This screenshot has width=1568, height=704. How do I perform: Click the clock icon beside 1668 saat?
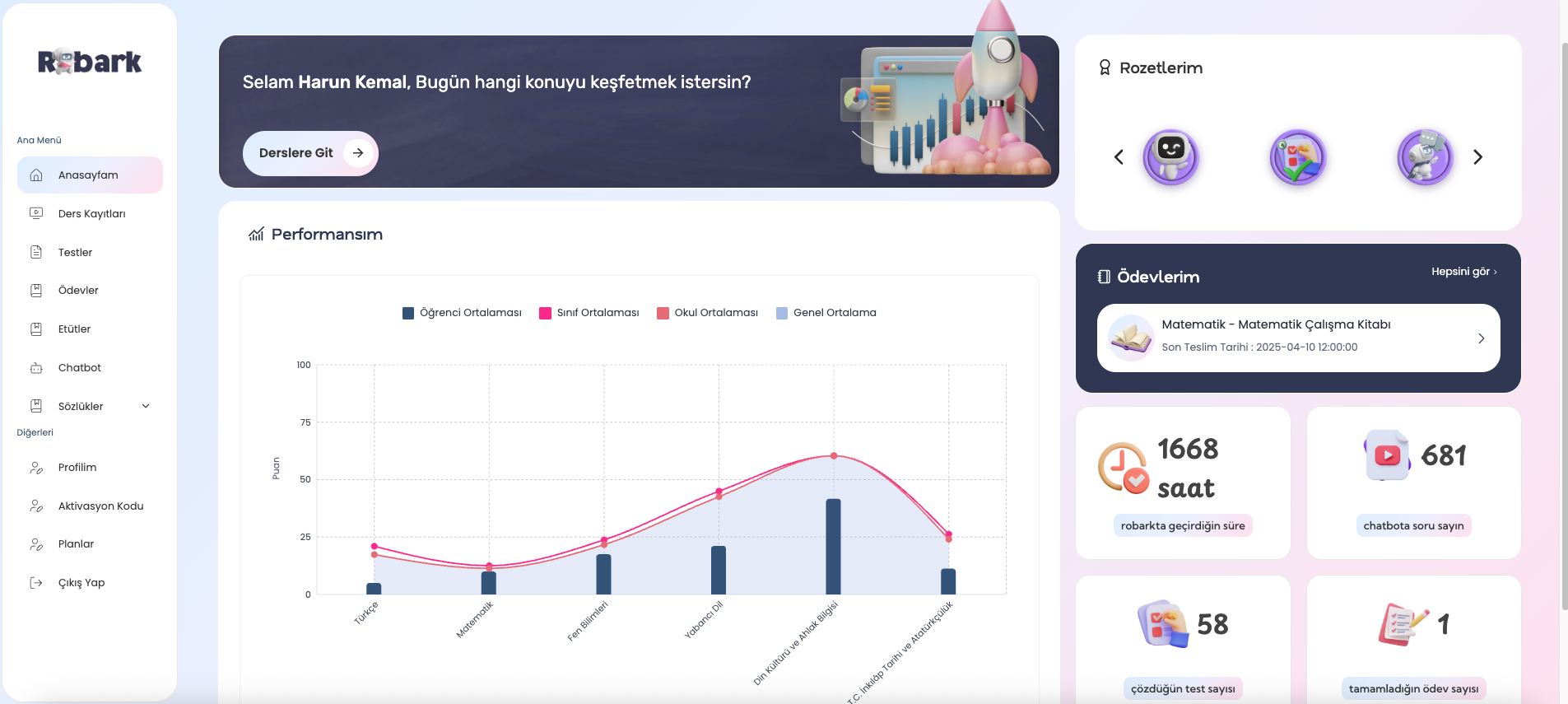[1124, 469]
